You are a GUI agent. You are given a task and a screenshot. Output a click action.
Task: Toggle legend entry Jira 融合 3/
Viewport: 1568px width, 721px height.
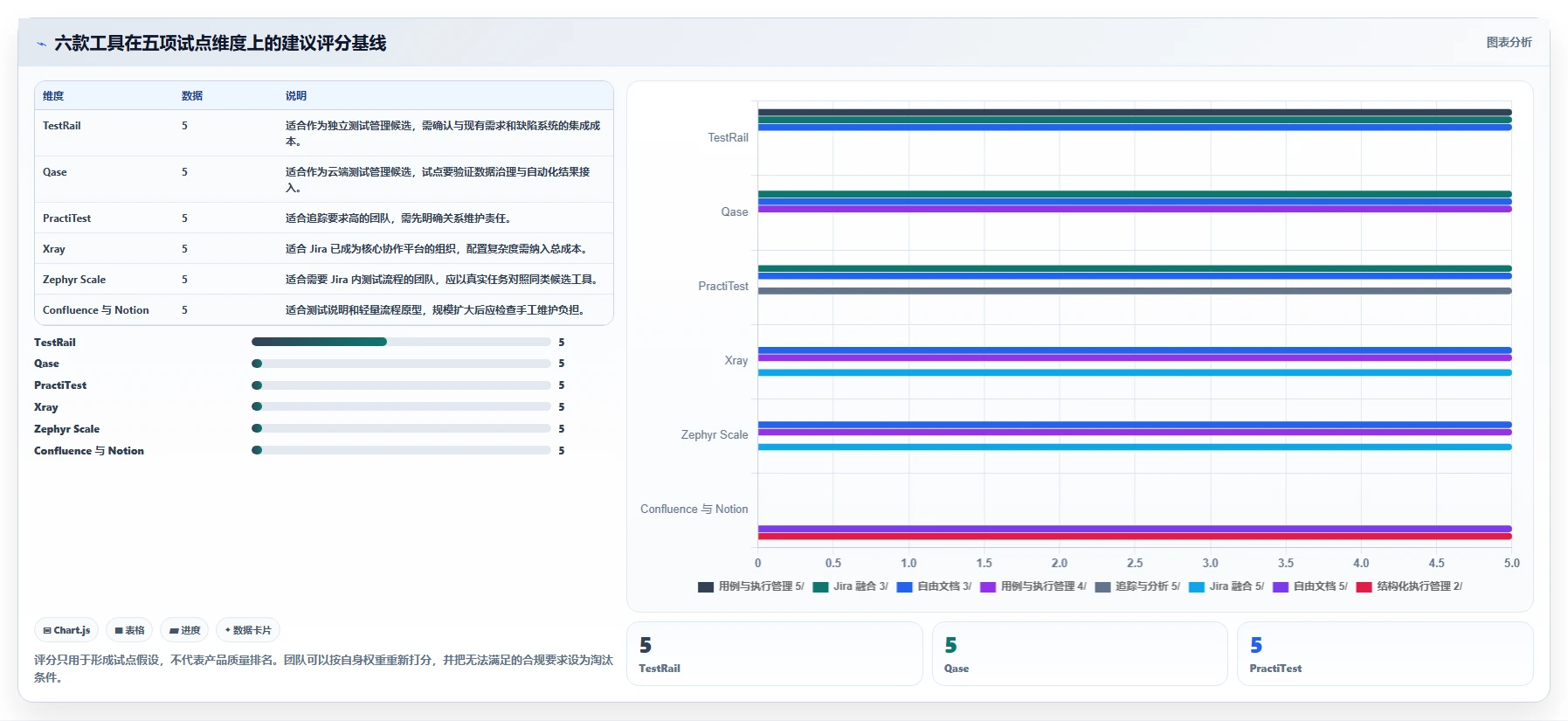pos(850,586)
